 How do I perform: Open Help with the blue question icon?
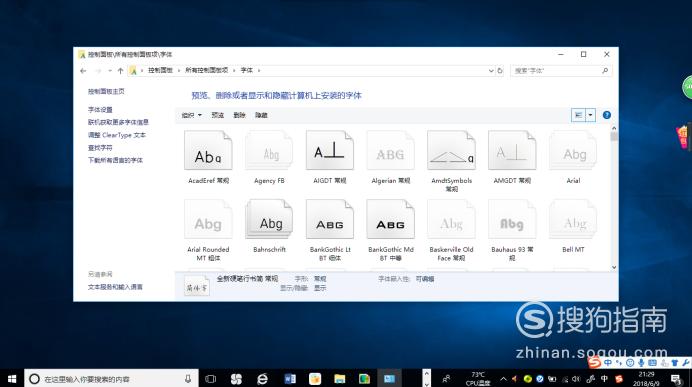607,115
